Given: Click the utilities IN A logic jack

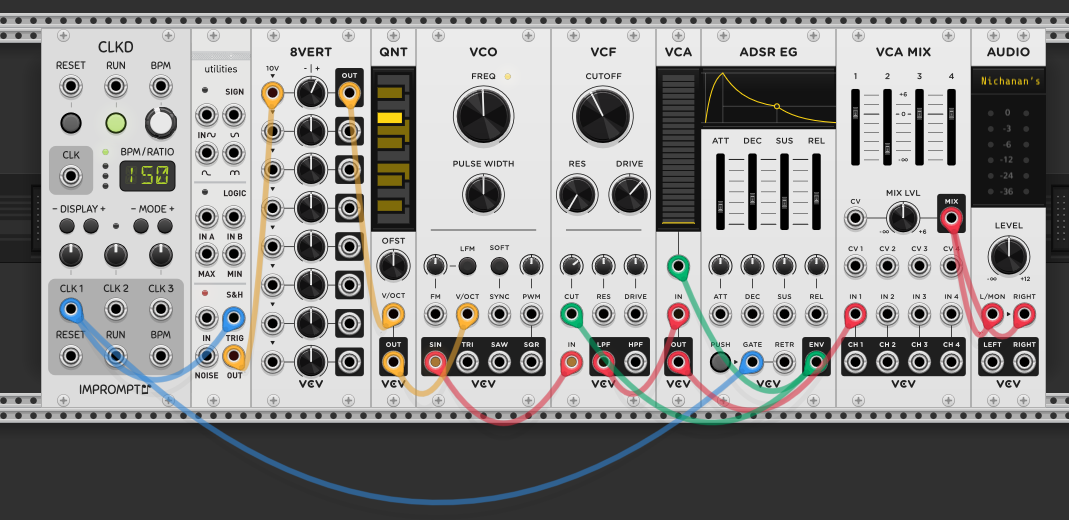Looking at the screenshot, I should [207, 217].
